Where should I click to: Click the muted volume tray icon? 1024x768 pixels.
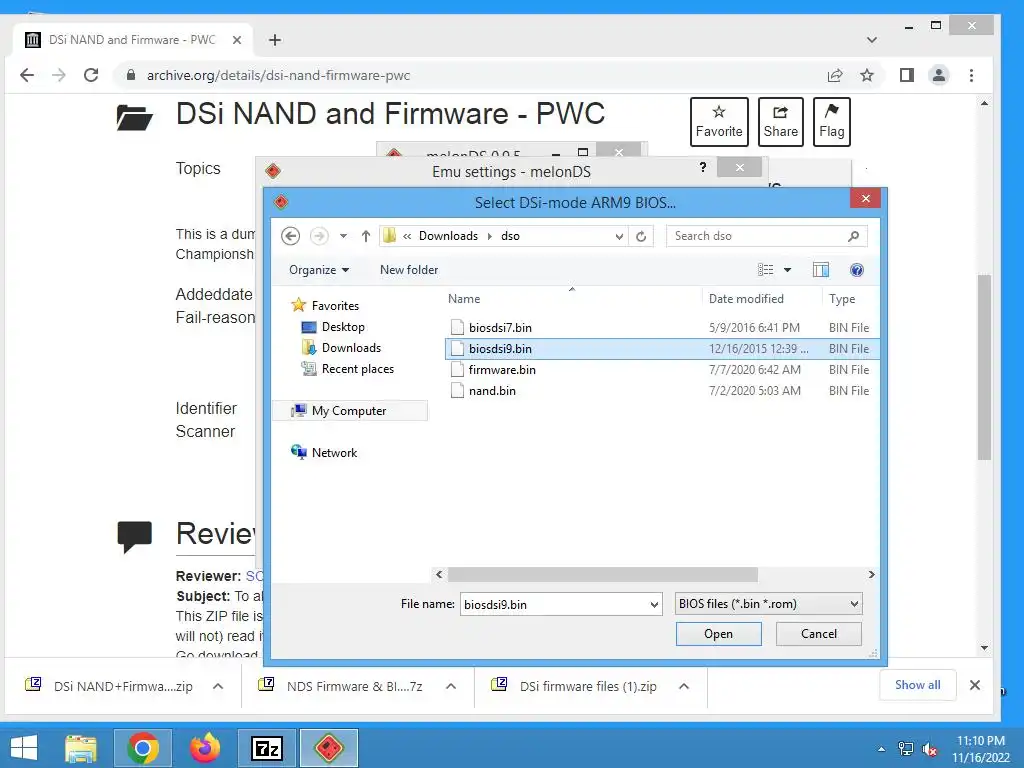point(929,749)
